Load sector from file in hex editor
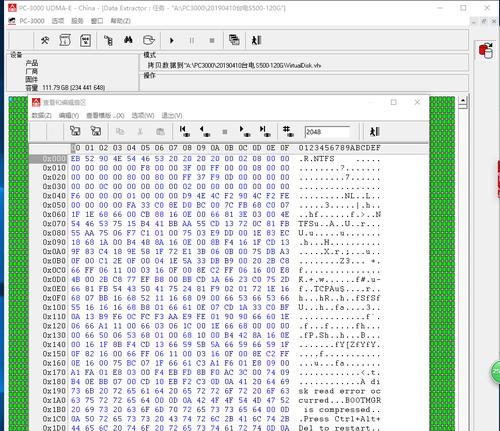The height and width of the screenshot is (431, 500). pos(75,131)
